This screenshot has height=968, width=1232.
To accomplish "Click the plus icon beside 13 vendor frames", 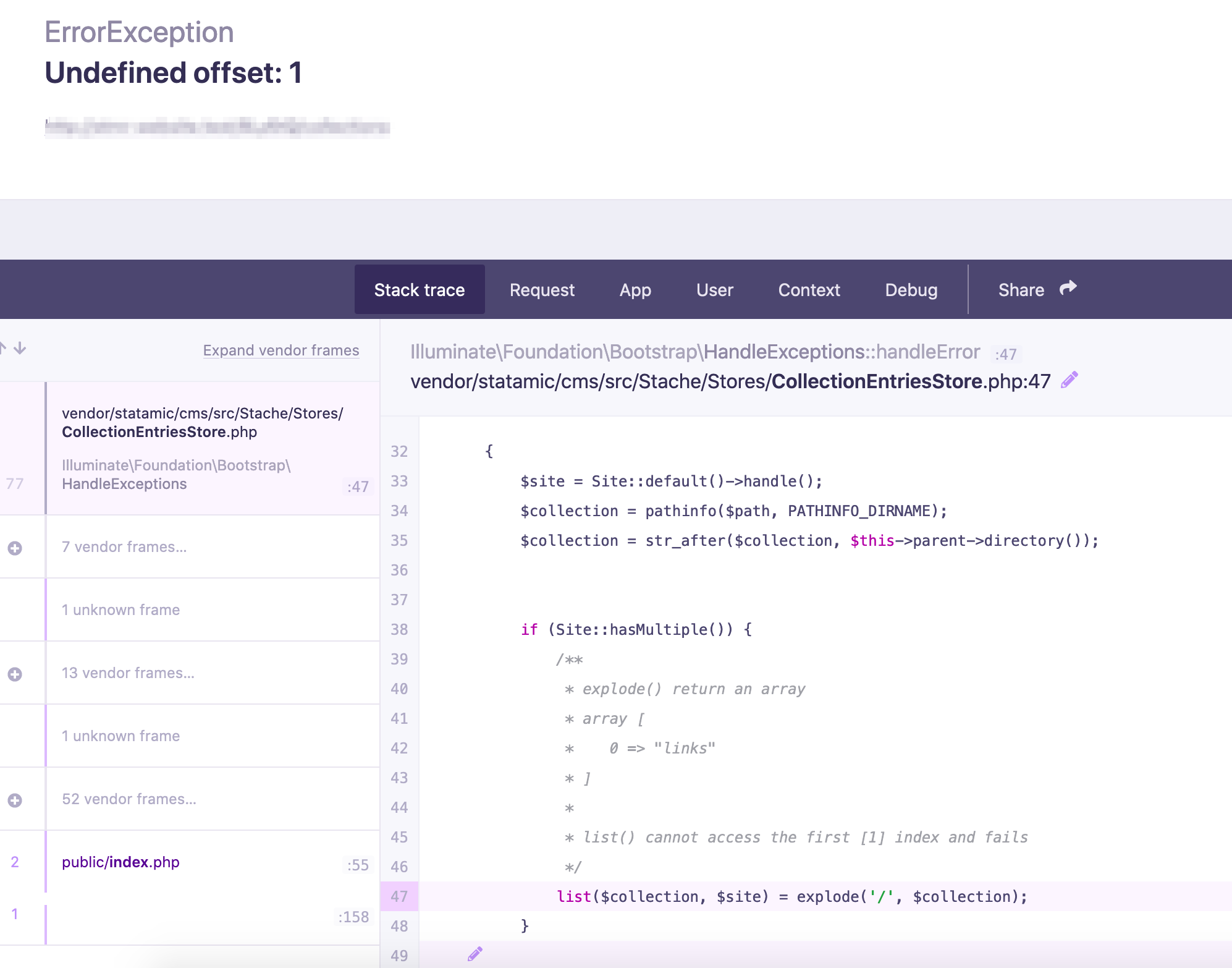I will 15,674.
